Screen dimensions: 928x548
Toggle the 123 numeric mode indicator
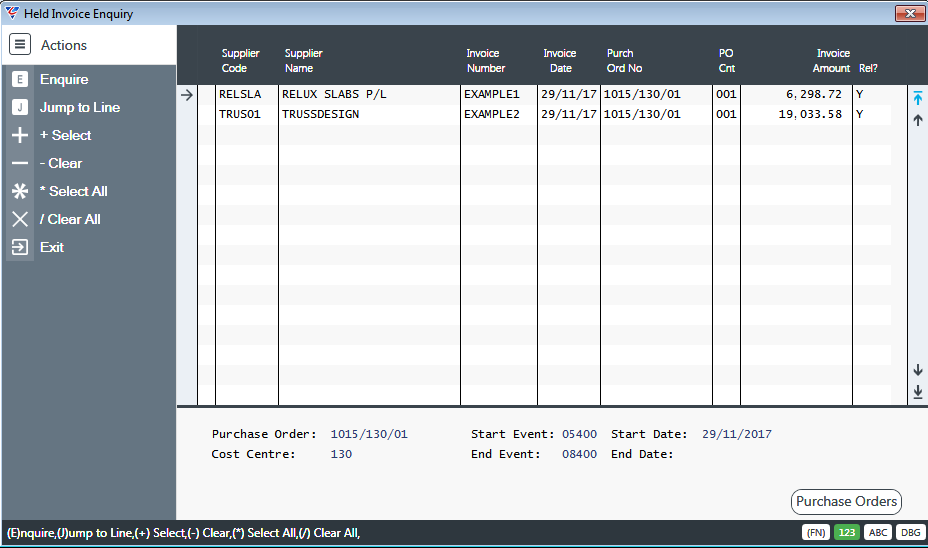point(846,533)
